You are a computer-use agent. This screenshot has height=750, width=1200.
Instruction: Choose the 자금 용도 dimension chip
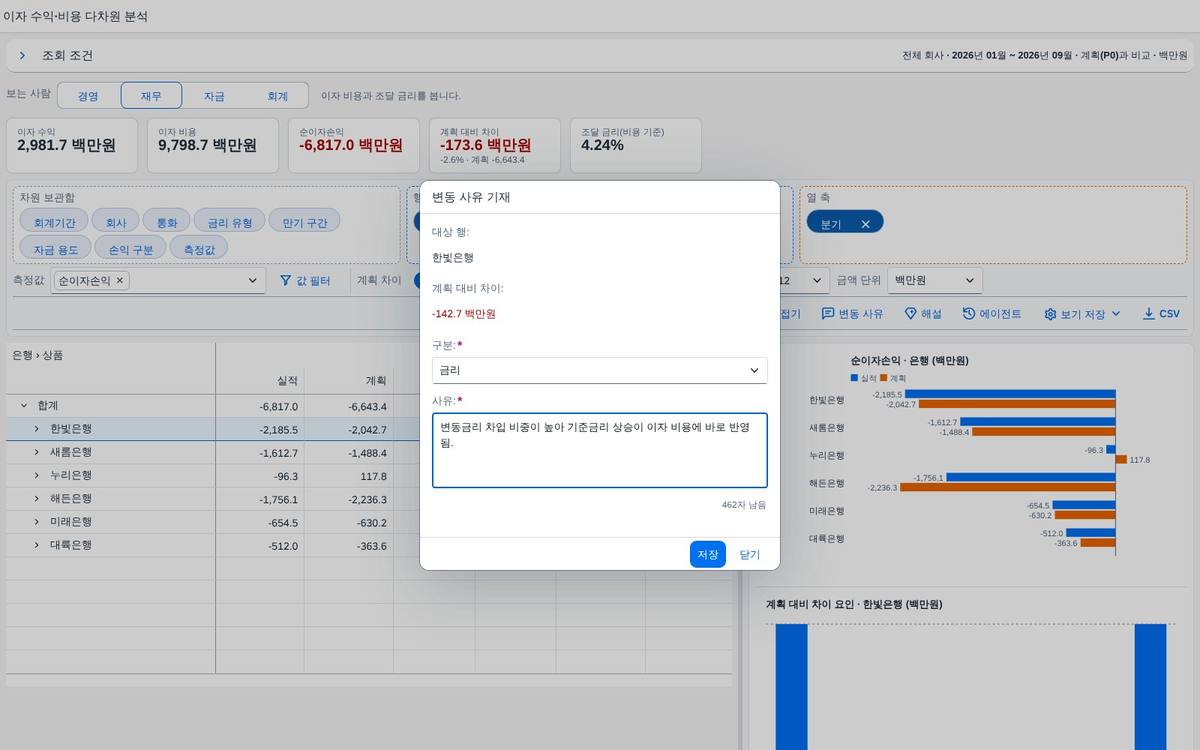(x=56, y=249)
